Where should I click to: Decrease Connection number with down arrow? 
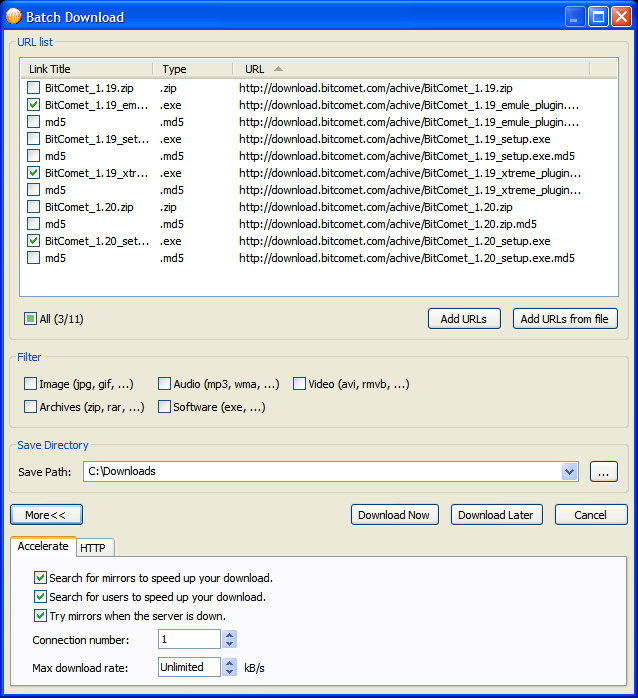click(x=229, y=644)
